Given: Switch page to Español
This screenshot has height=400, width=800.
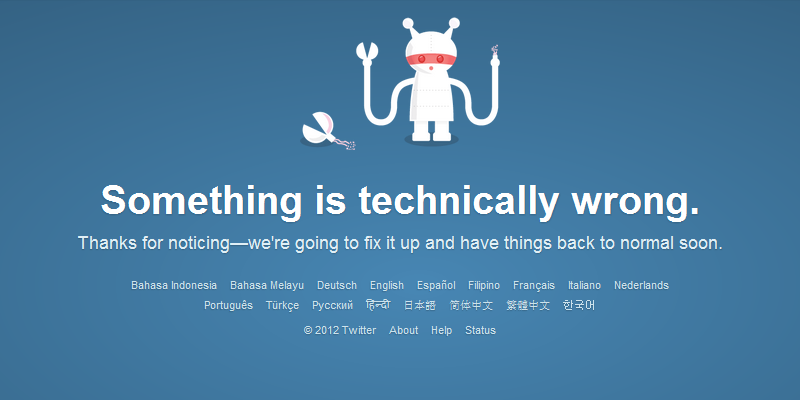Looking at the screenshot, I should [436, 285].
